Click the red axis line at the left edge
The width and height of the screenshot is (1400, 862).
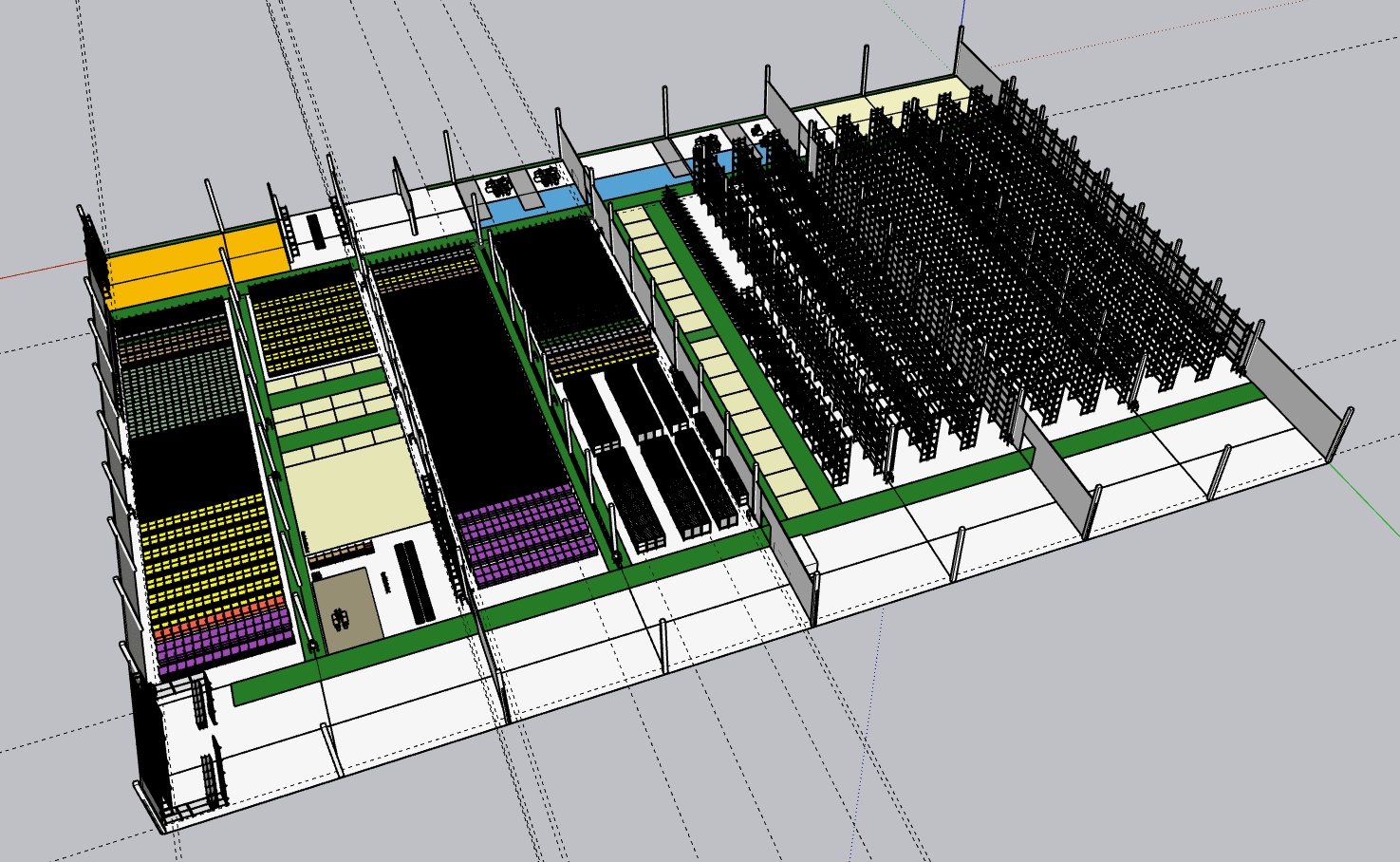(38, 274)
